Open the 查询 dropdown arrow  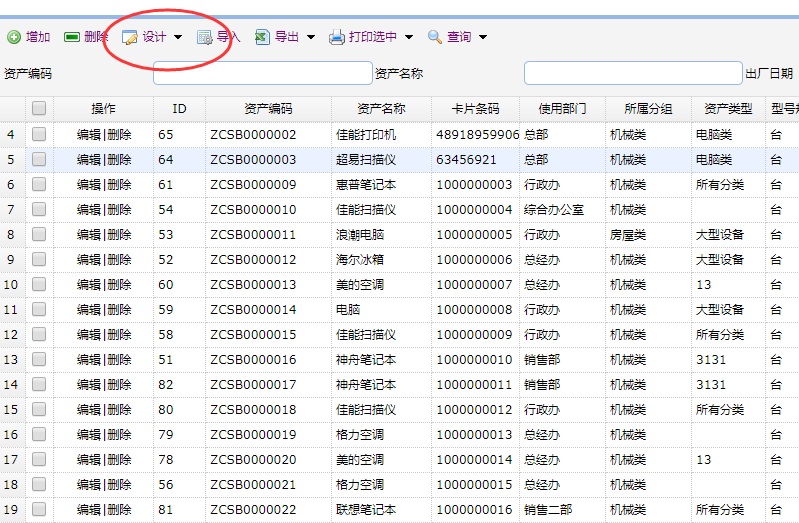tap(483, 38)
